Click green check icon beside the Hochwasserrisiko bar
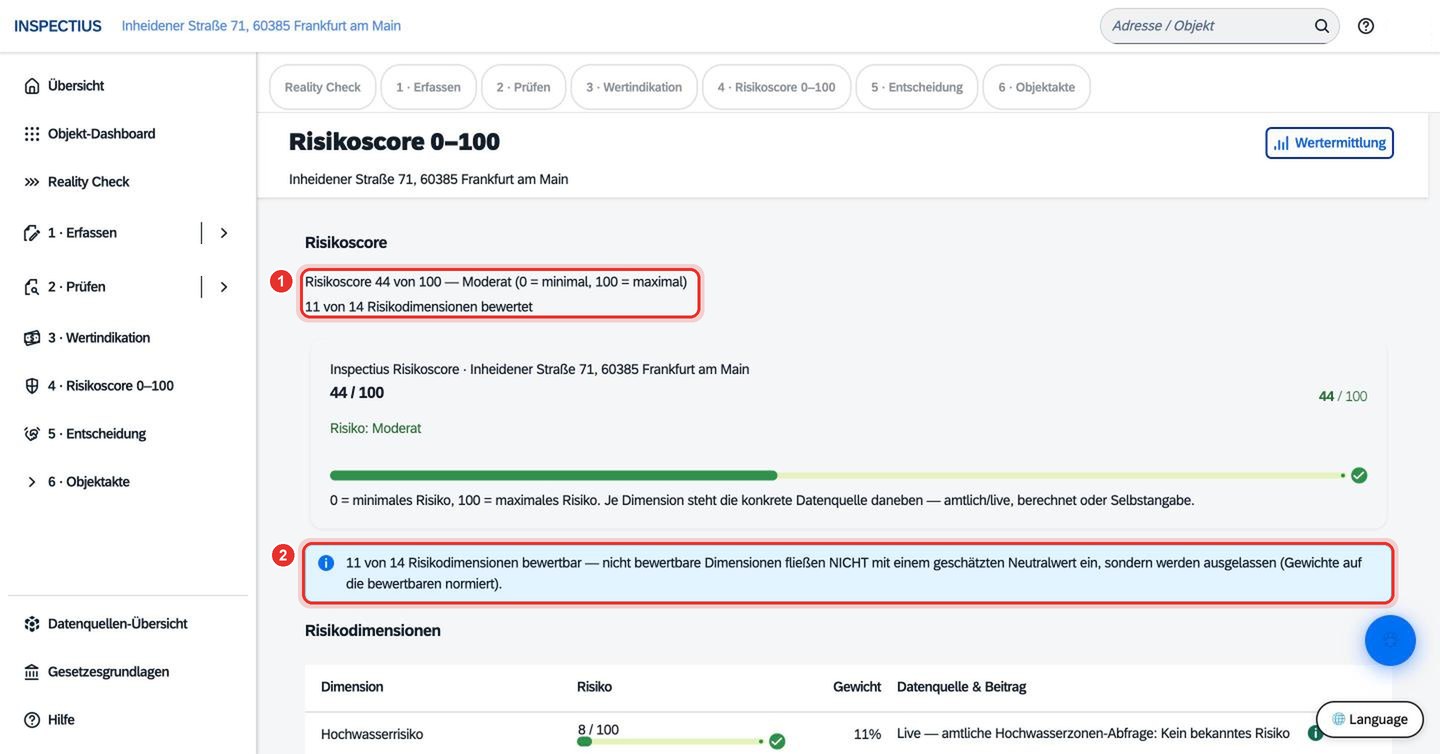Image resolution: width=1440 pixels, height=754 pixels. (777, 741)
